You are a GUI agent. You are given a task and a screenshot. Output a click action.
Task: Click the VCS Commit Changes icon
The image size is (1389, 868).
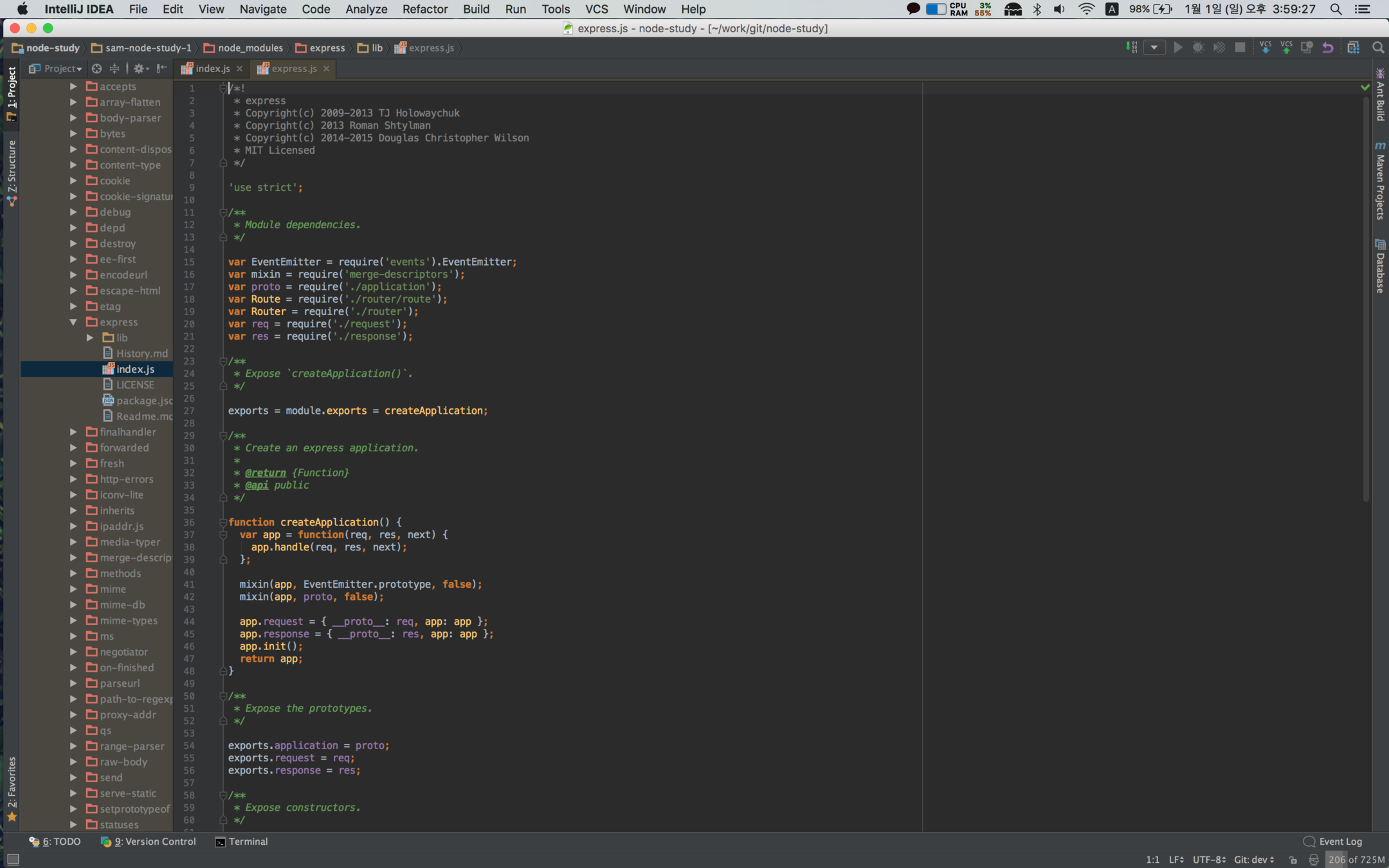[x=1286, y=48]
